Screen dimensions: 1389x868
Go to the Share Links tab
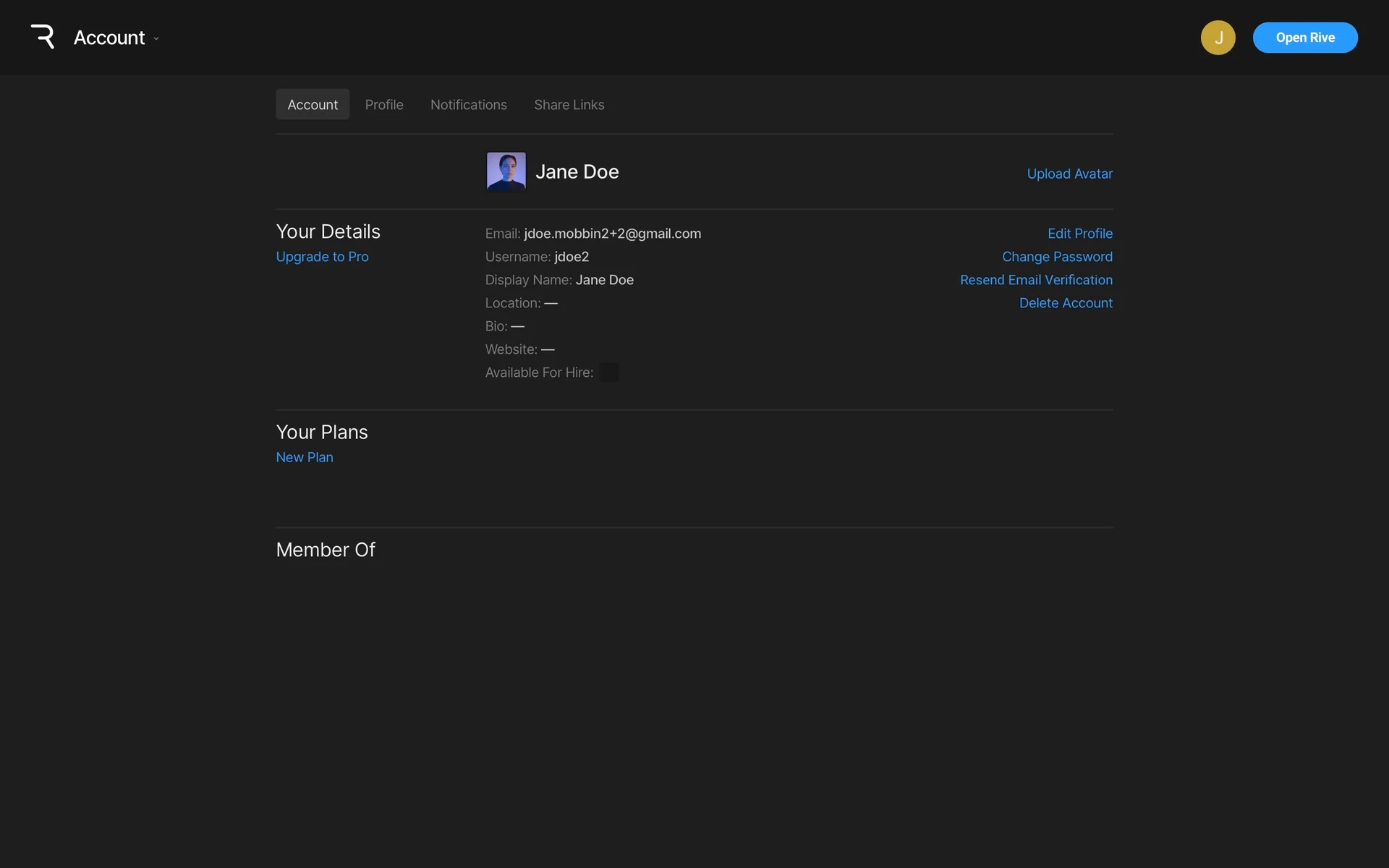[569, 105]
